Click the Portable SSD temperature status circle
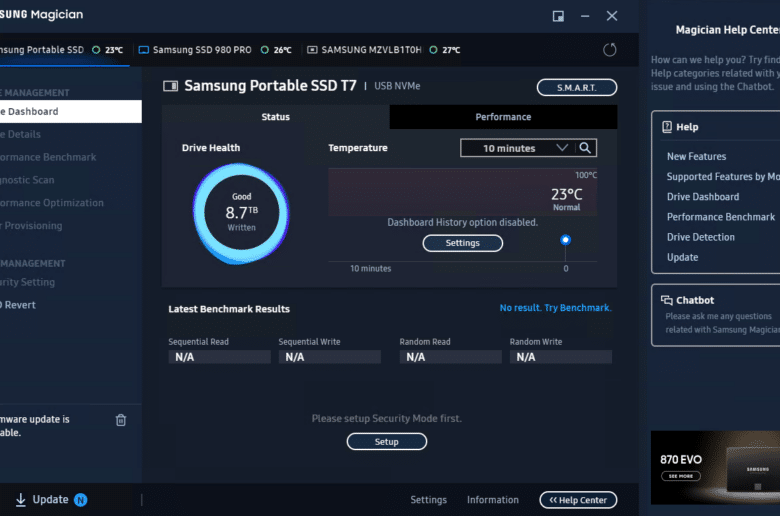This screenshot has height=516, width=780. pos(96,50)
